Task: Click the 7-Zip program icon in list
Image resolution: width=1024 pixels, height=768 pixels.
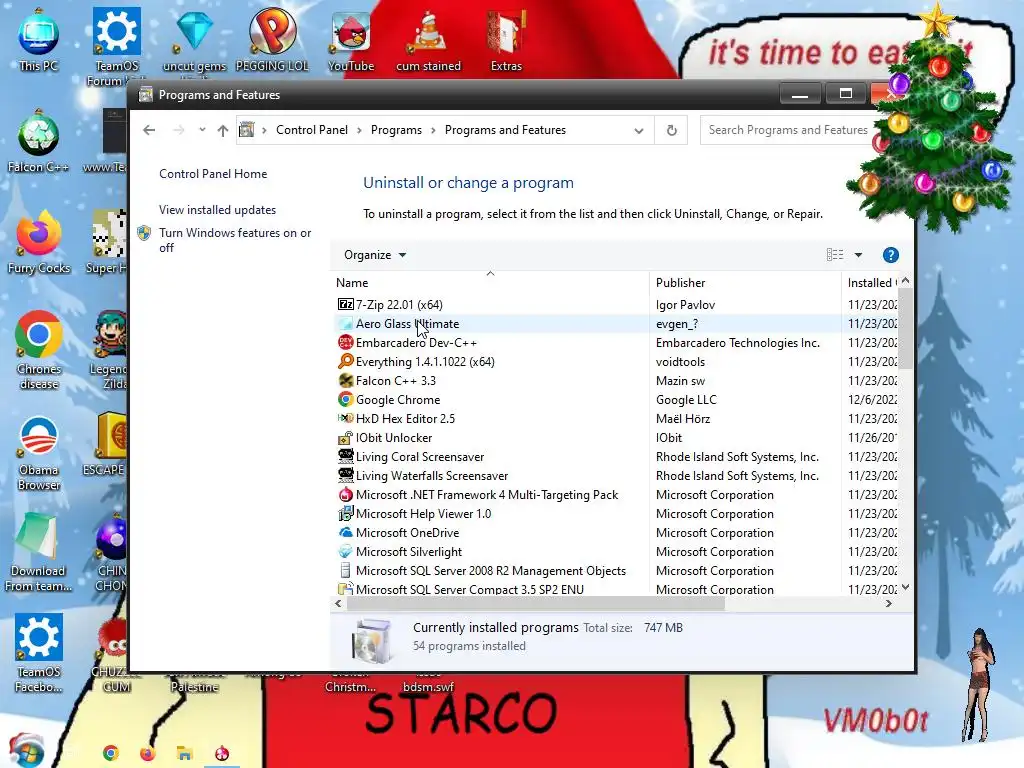Action: 345,304
